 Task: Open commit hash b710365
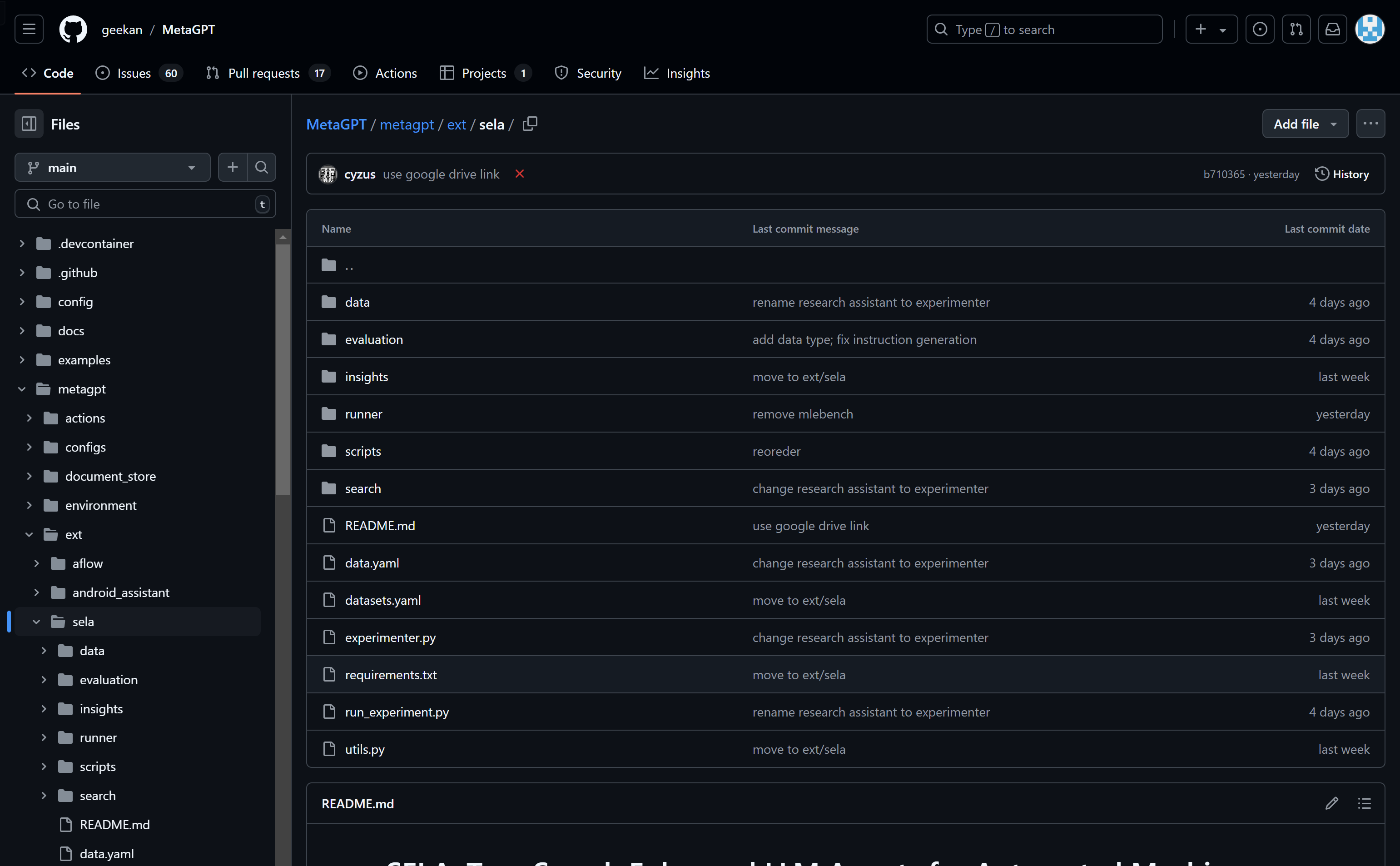click(x=1224, y=174)
